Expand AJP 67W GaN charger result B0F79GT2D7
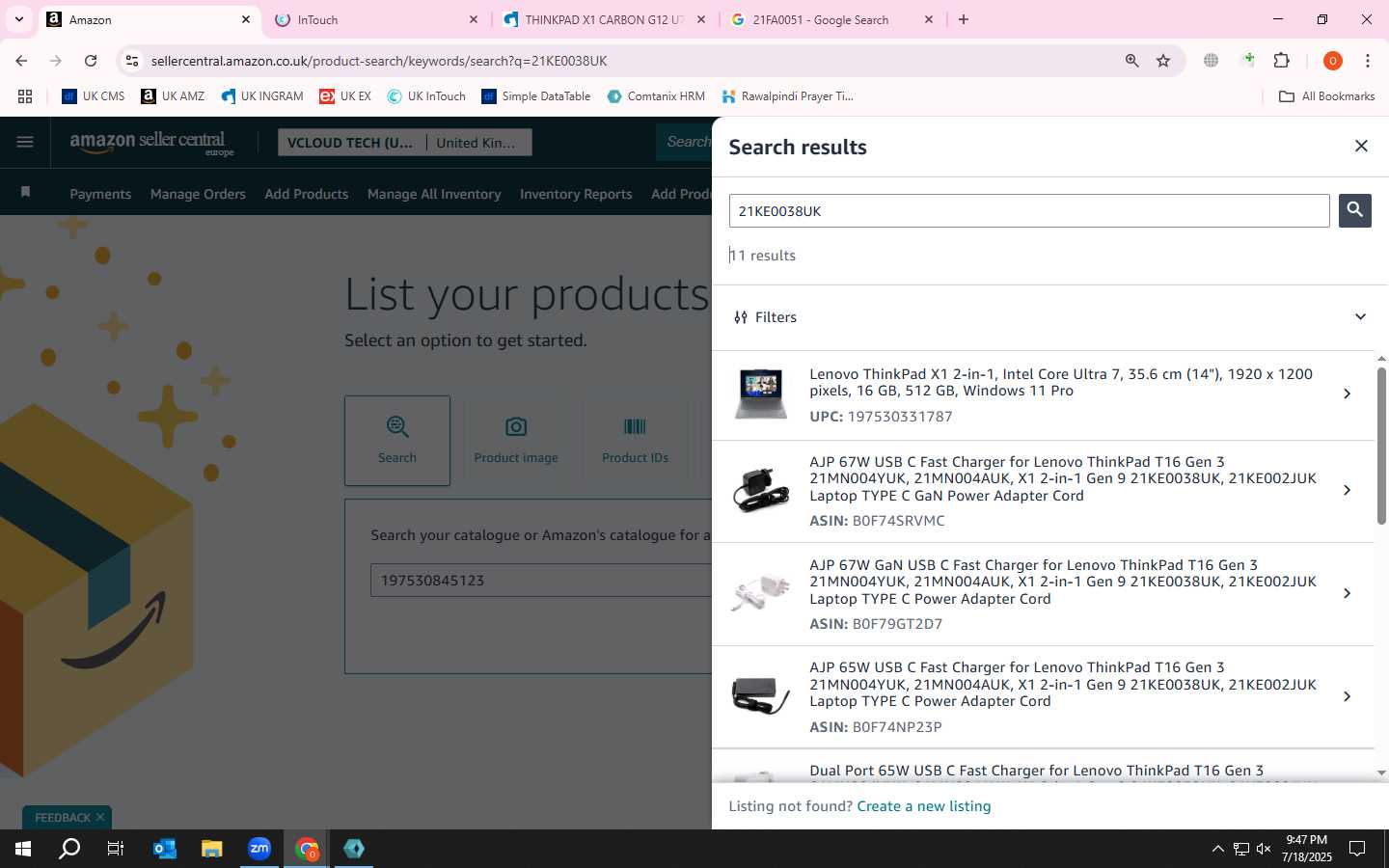Viewport: 1389px width, 868px height. click(1347, 593)
